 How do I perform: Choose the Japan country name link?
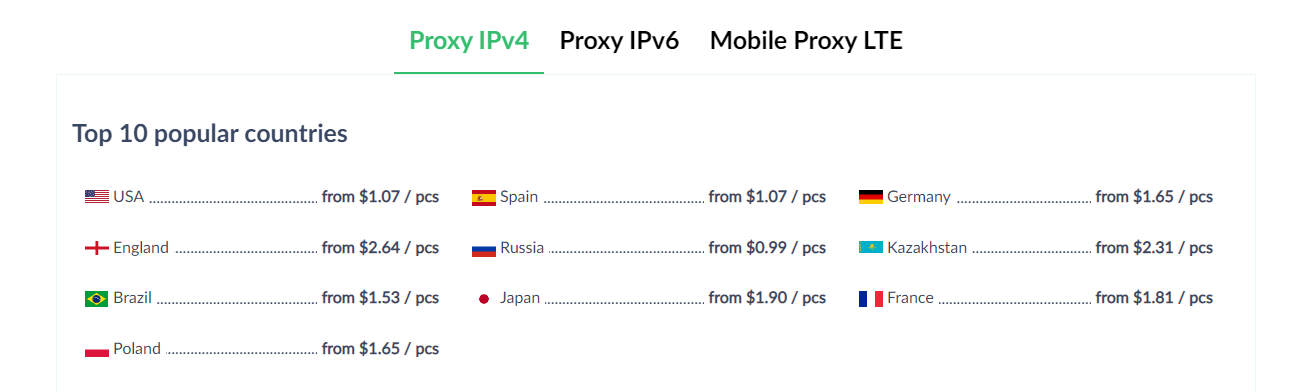click(x=520, y=298)
